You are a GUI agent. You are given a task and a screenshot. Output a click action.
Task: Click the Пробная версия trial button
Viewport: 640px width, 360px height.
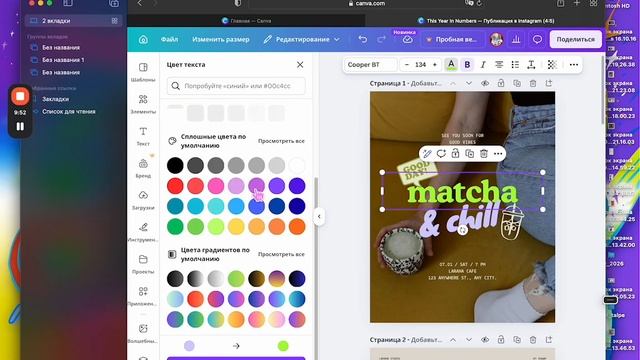click(452, 40)
